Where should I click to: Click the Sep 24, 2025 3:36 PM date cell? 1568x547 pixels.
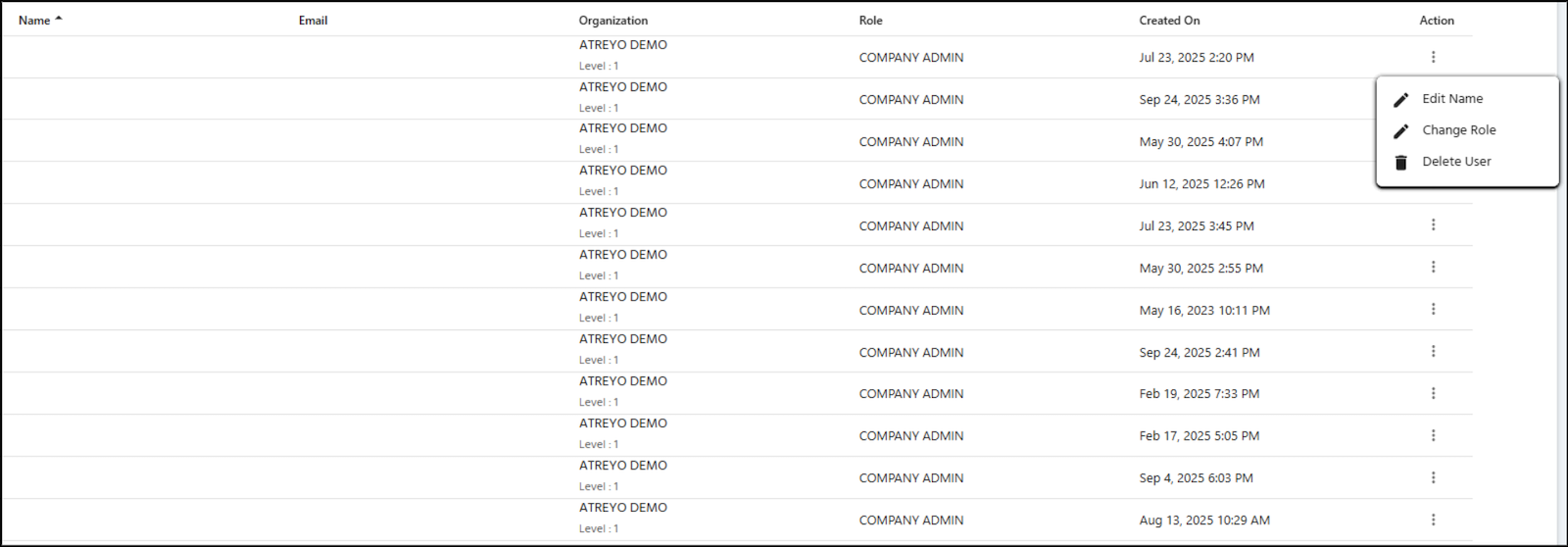pyautogui.click(x=1200, y=100)
